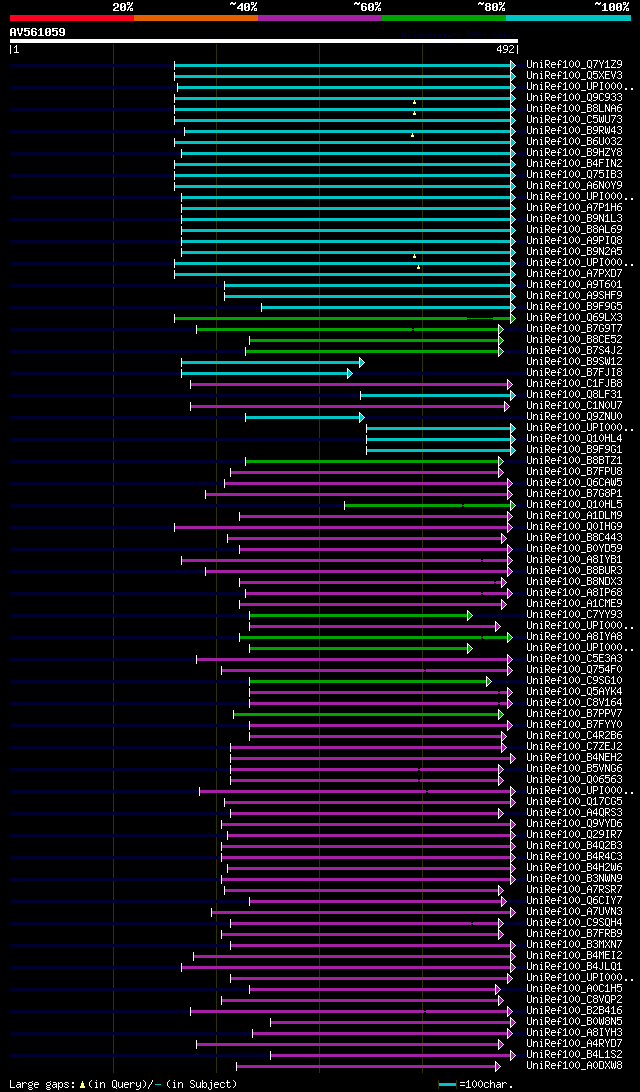Open hit UniRef100_Q69LX3

(x=575, y=318)
